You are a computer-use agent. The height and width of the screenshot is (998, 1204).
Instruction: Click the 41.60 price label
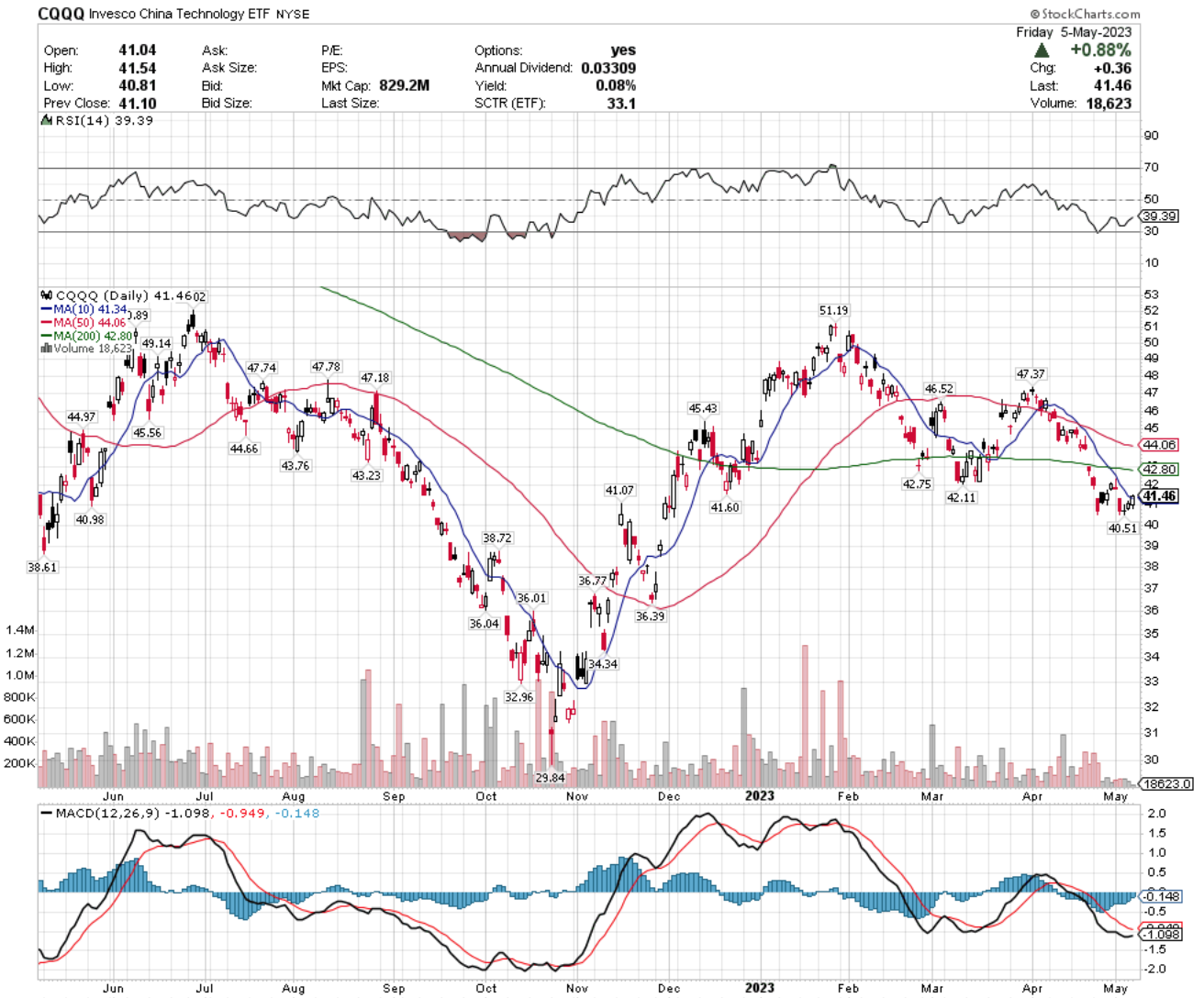click(725, 507)
